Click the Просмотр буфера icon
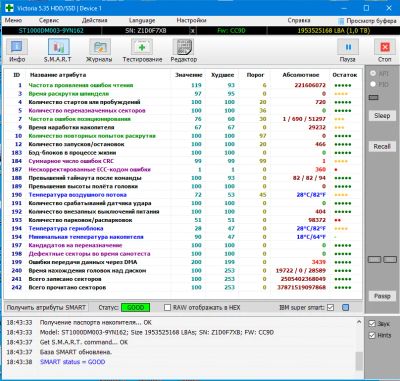 click(x=341, y=21)
